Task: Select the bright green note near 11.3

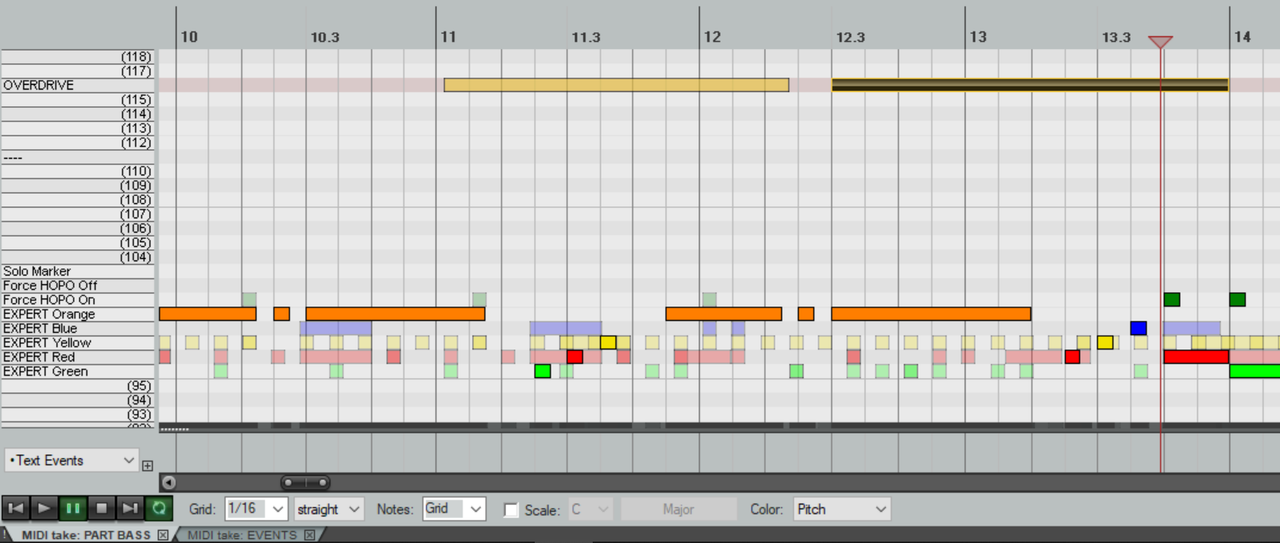Action: pyautogui.click(x=543, y=371)
